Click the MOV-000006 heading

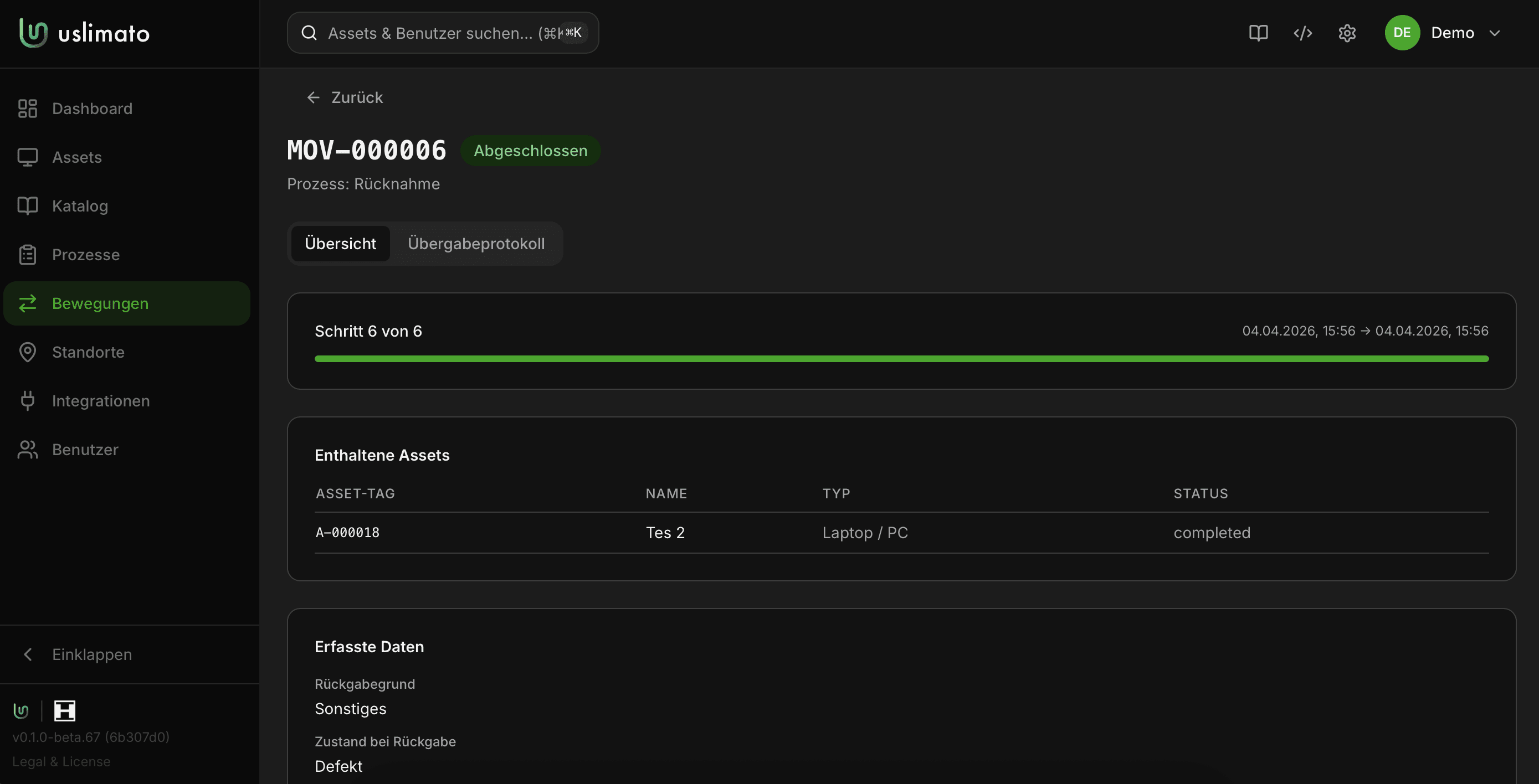(367, 151)
